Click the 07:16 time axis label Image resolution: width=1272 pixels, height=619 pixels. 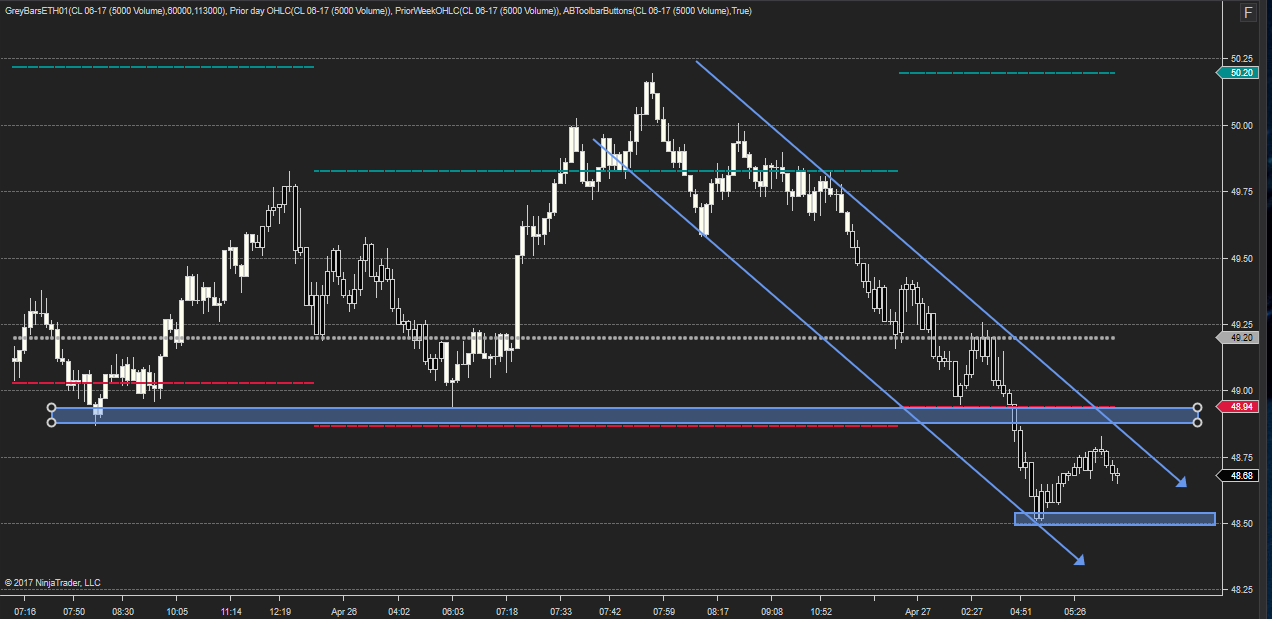click(26, 610)
